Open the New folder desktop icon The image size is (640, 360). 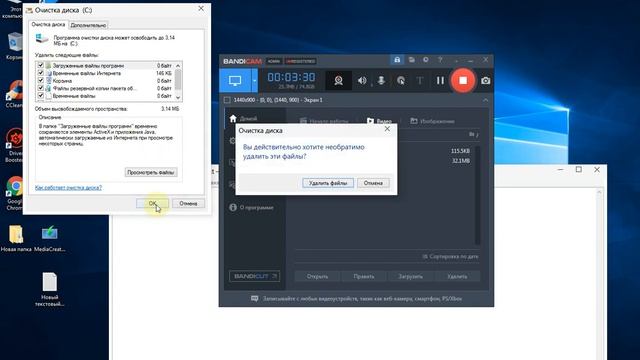pyautogui.click(x=16, y=238)
